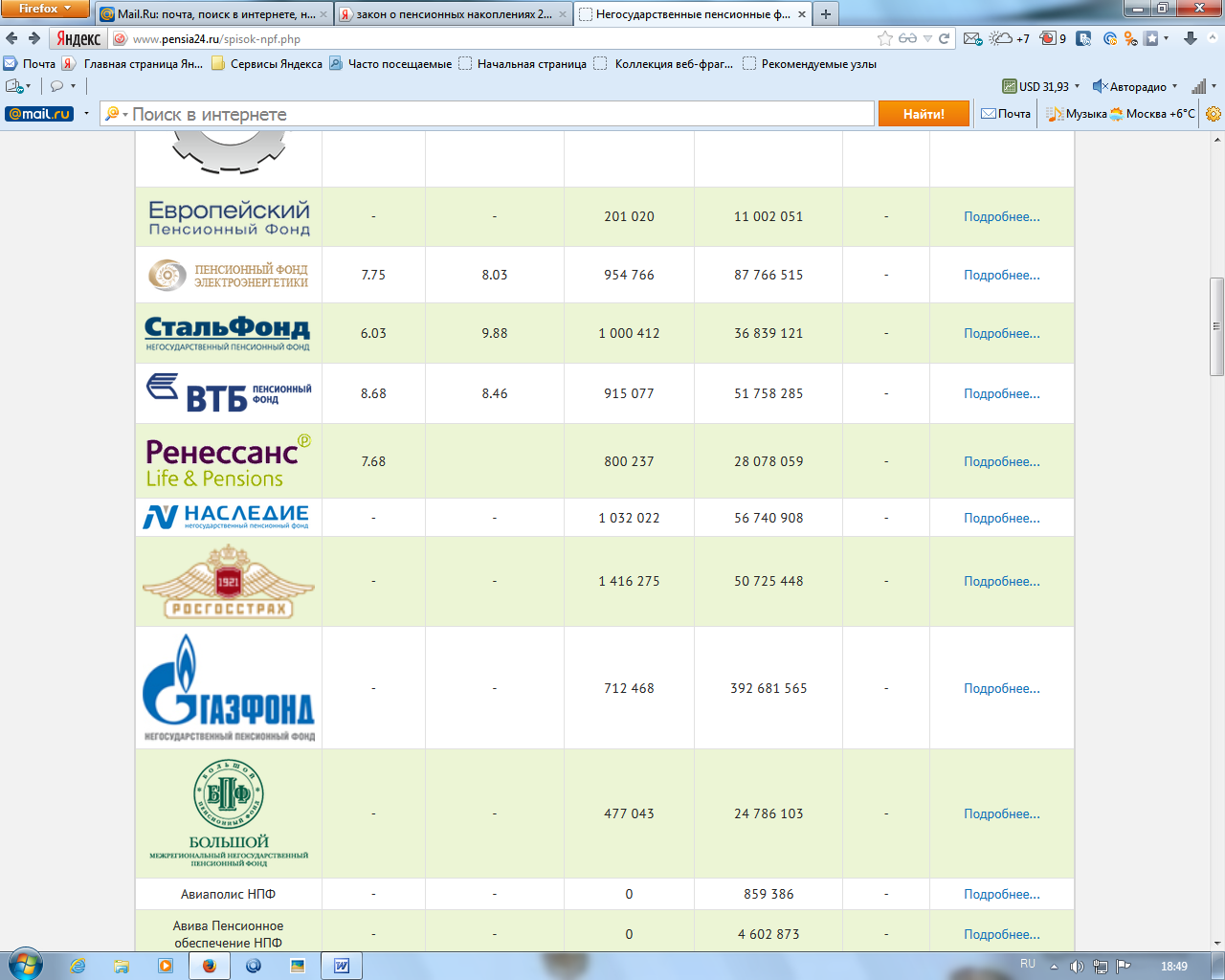Click the muted speaker Авторадио icon
The image size is (1225, 980).
[x=1100, y=86]
